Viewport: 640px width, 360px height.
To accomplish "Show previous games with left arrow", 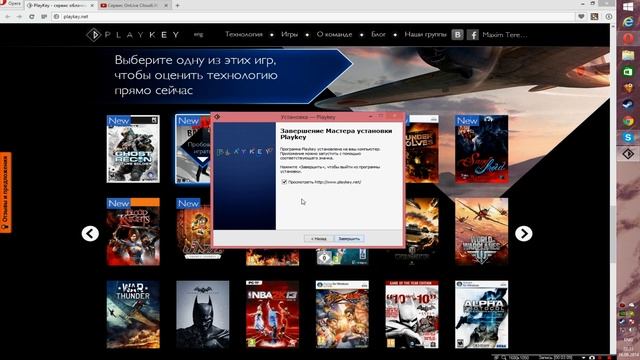I will pyautogui.click(x=90, y=233).
